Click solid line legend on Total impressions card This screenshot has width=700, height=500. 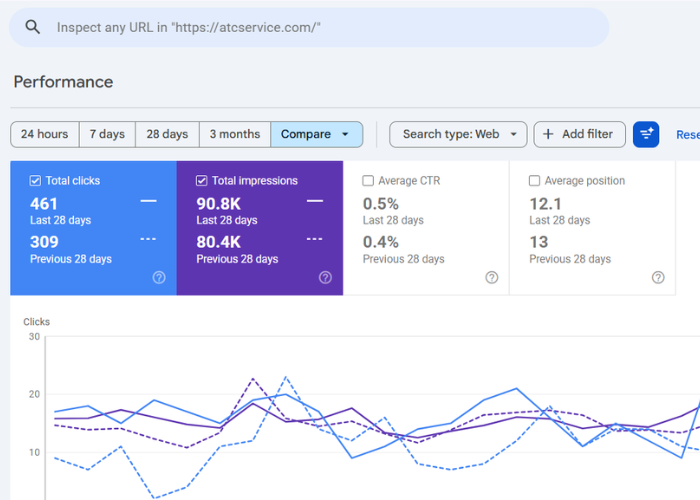[x=315, y=201]
